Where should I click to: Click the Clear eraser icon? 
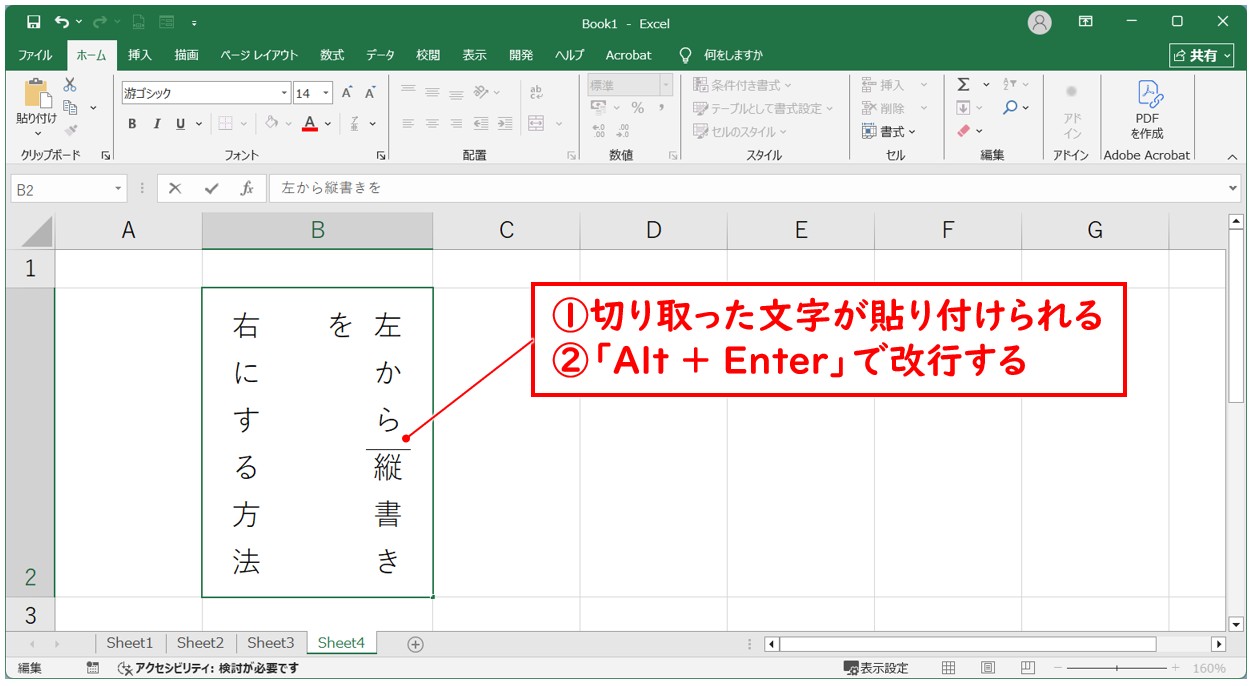point(963,131)
